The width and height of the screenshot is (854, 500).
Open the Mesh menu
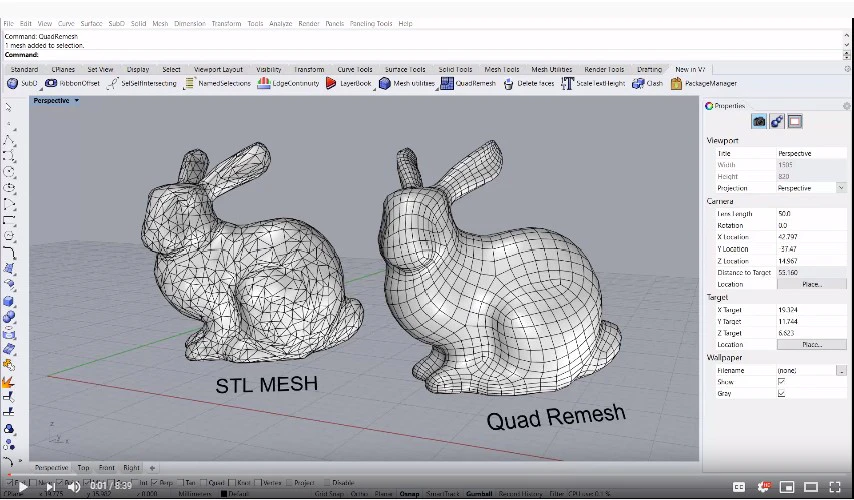[160, 23]
